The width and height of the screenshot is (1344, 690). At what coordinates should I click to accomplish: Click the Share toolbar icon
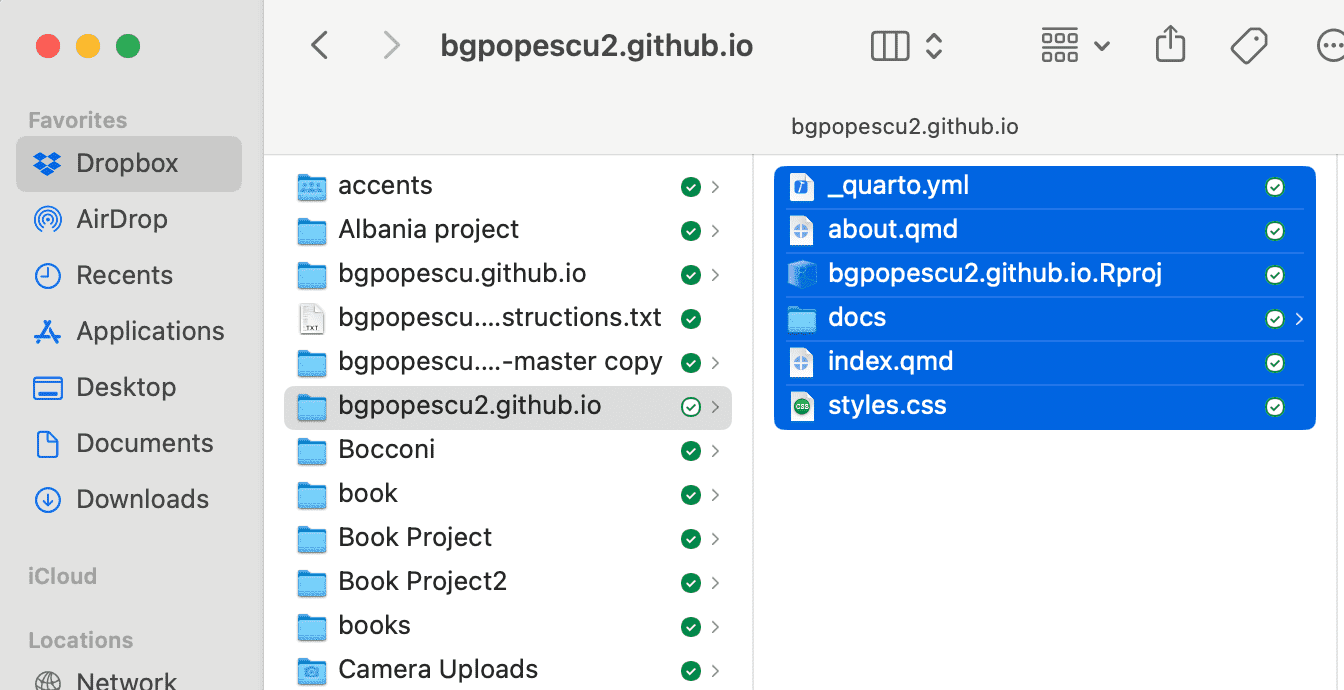[x=1169, y=46]
